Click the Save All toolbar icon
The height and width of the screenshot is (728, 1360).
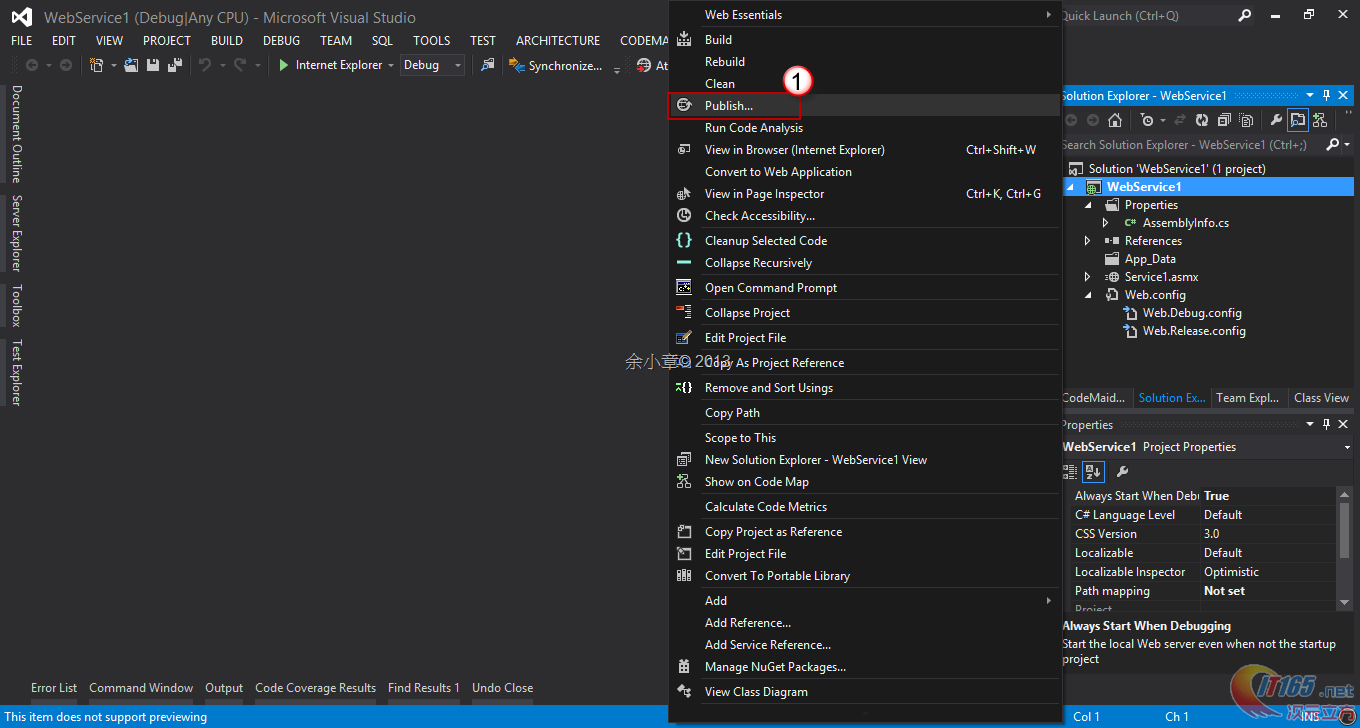click(175, 65)
